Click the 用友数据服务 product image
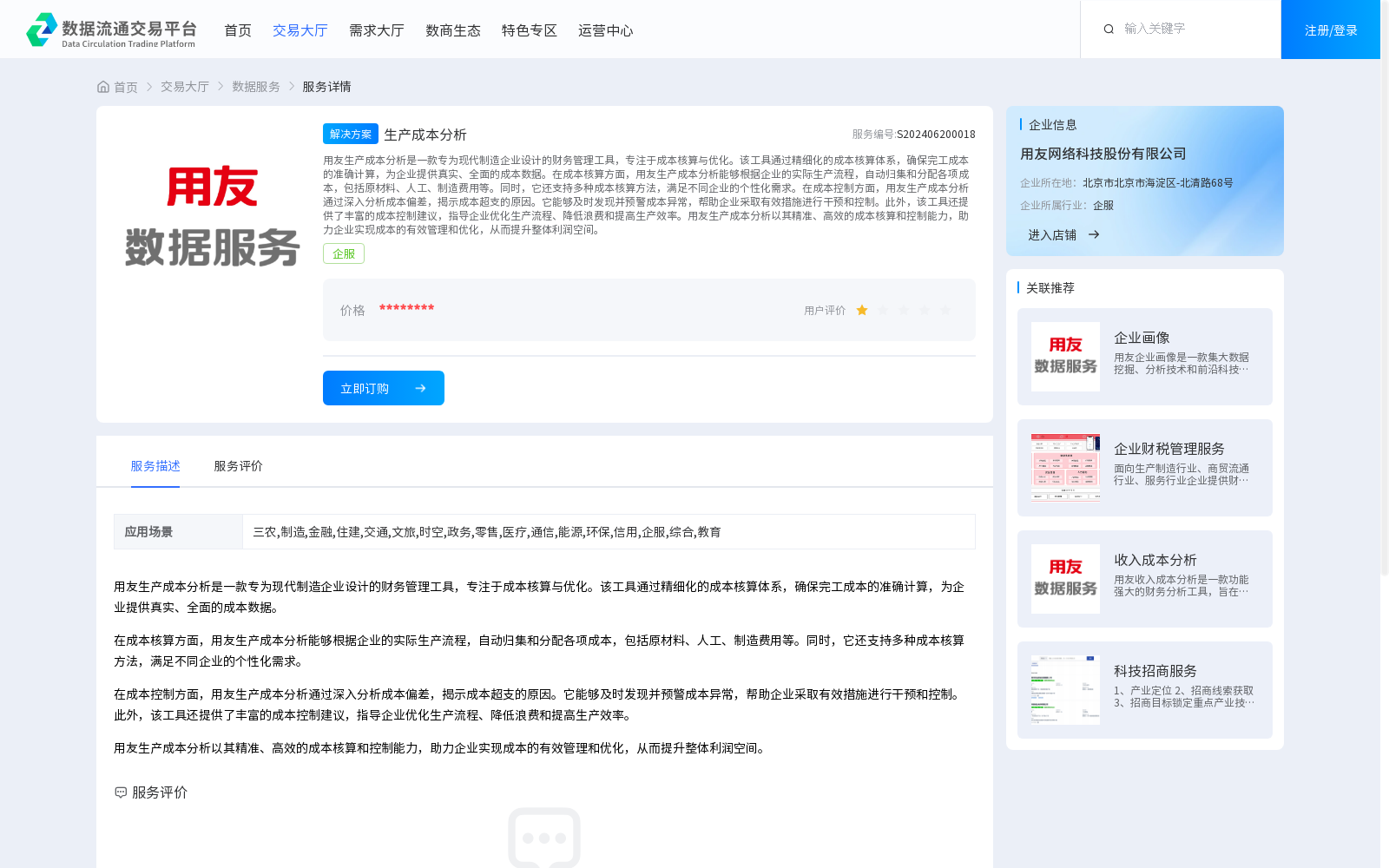 (212, 217)
